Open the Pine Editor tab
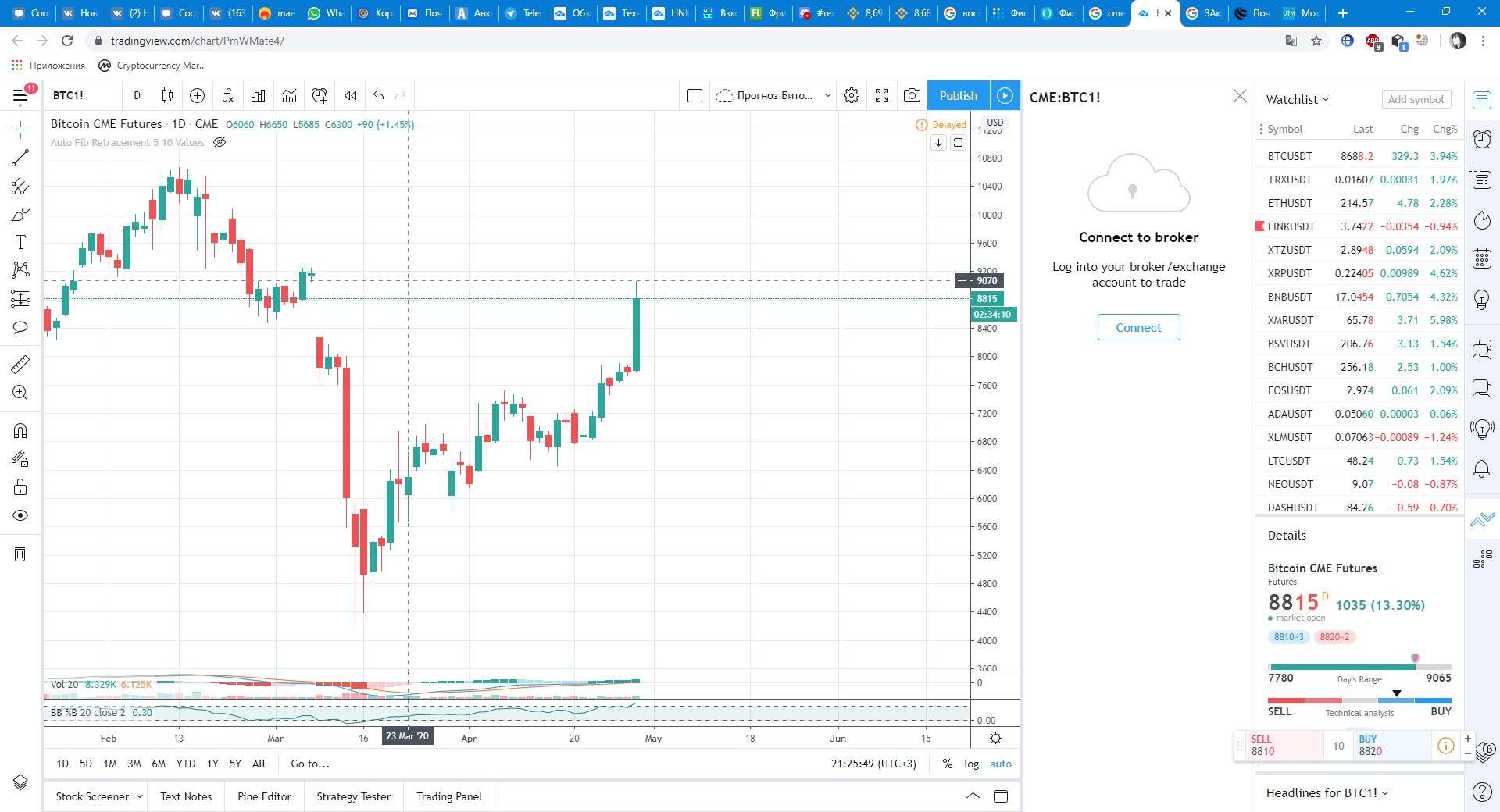Screen dimensions: 1500x812 point(264,796)
